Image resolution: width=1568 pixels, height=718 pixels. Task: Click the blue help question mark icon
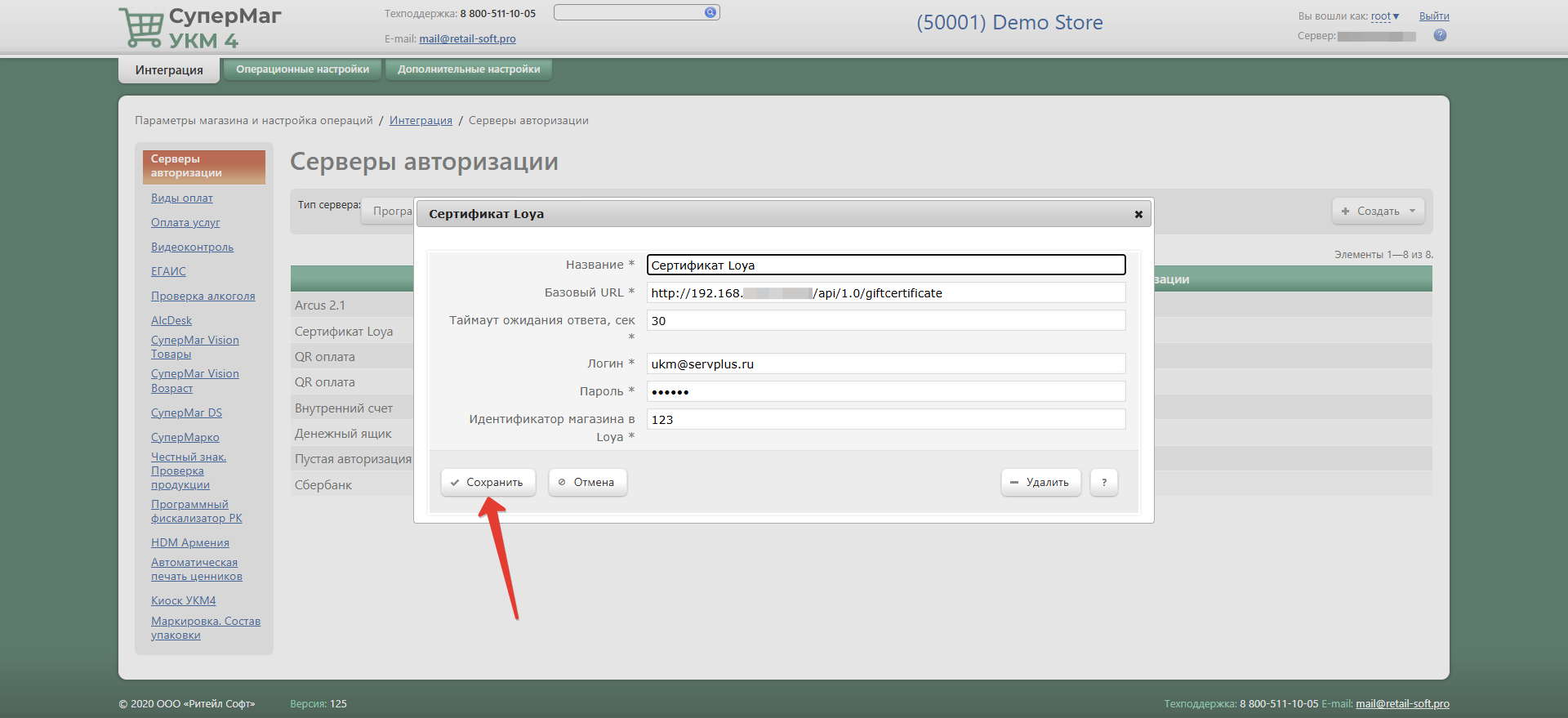point(1440,35)
